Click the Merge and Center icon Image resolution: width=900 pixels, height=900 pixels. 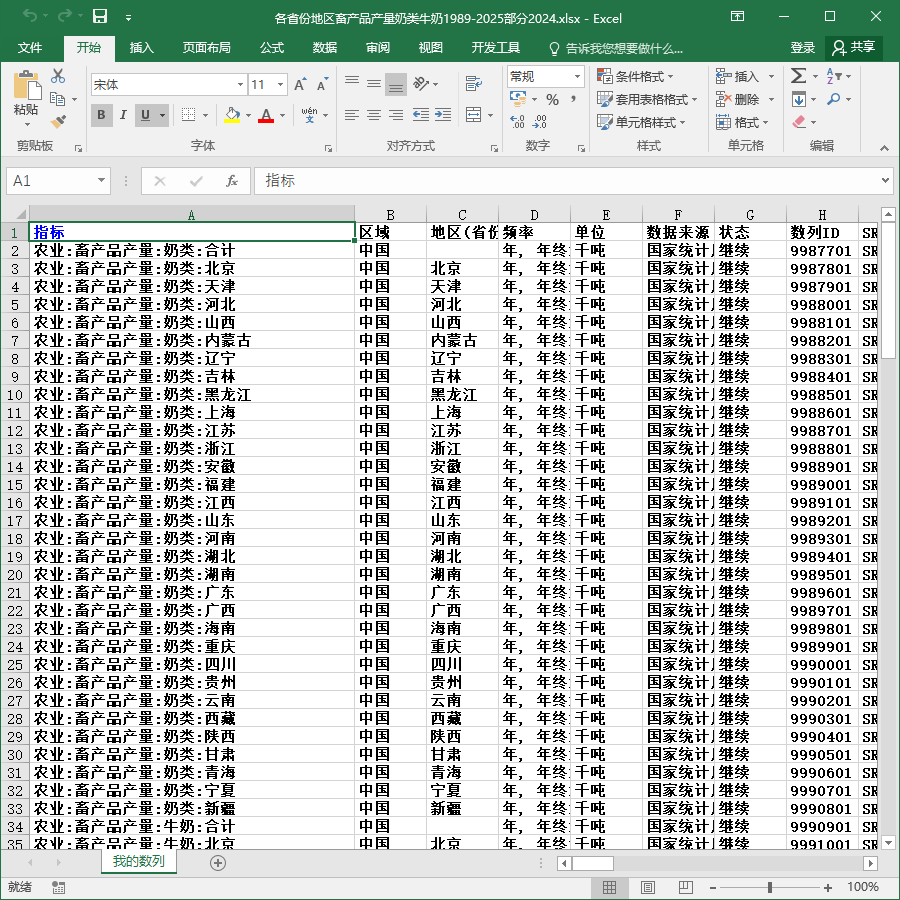pos(474,115)
